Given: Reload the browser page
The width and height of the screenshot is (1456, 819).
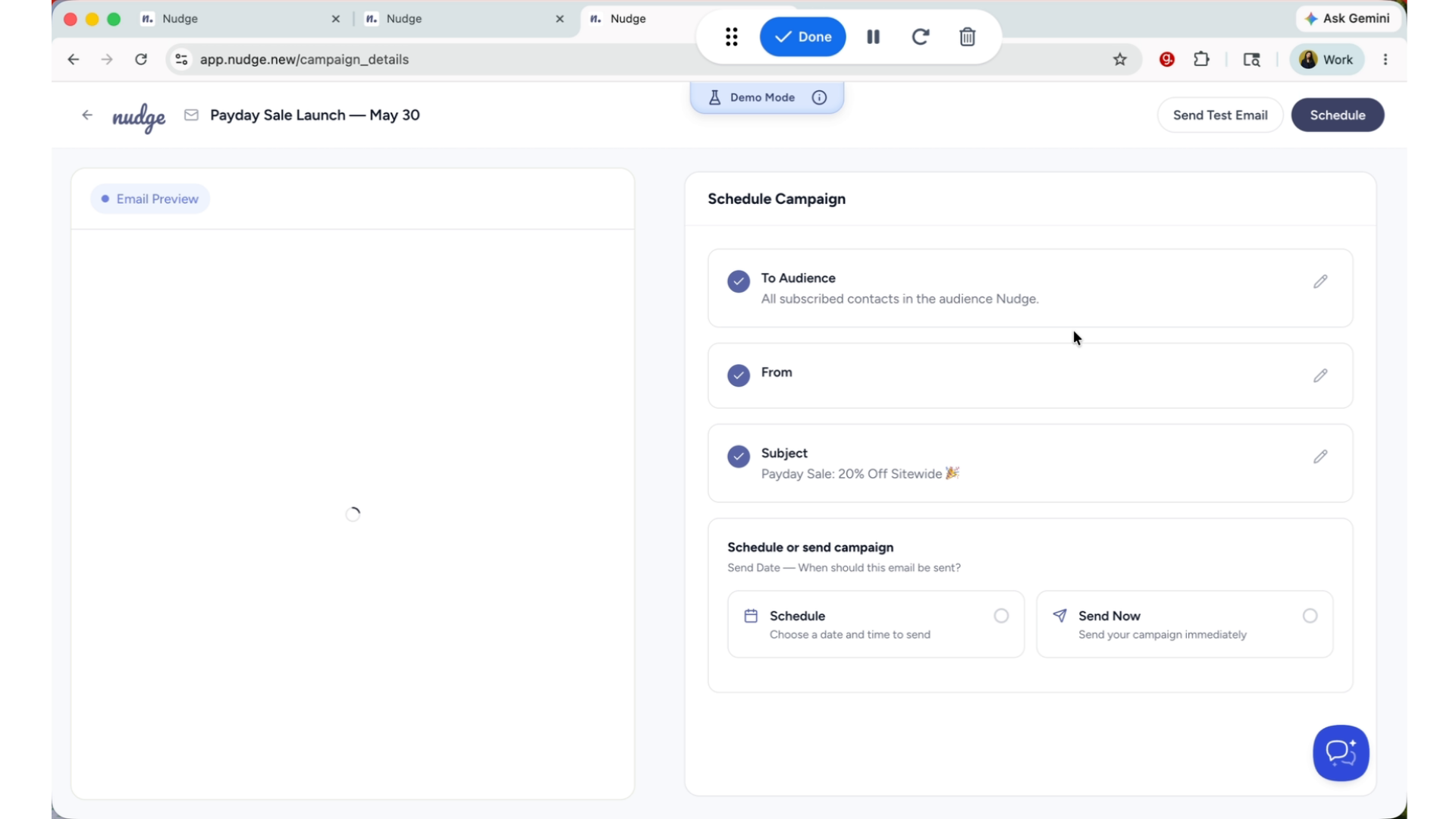Looking at the screenshot, I should tap(141, 59).
